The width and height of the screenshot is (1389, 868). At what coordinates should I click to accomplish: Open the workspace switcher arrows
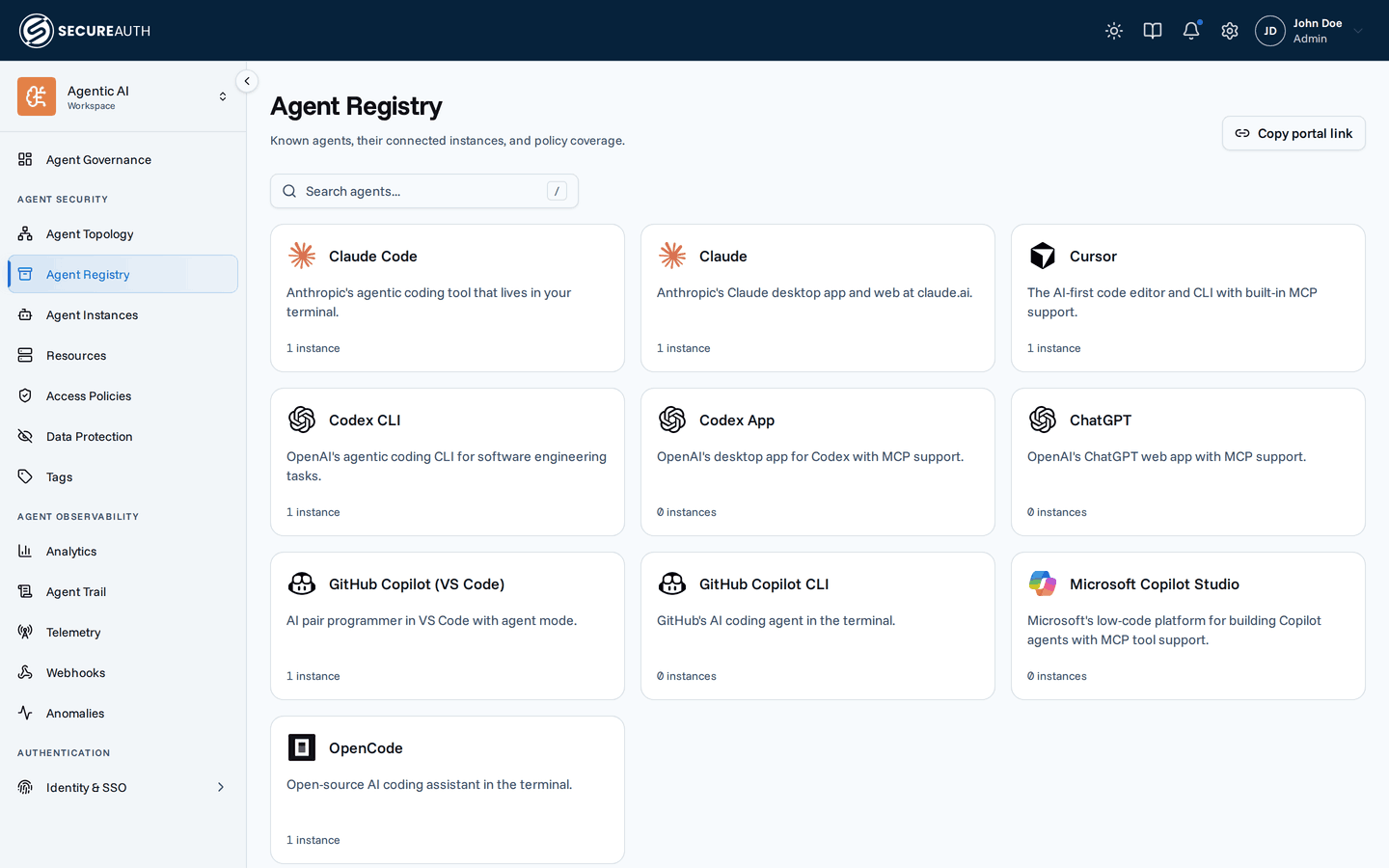point(223,96)
